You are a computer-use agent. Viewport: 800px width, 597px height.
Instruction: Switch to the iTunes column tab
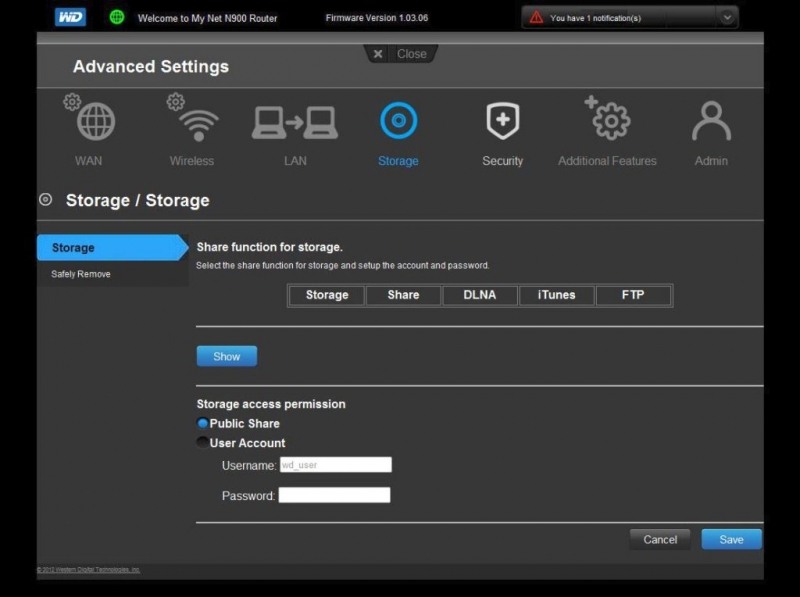coord(556,295)
